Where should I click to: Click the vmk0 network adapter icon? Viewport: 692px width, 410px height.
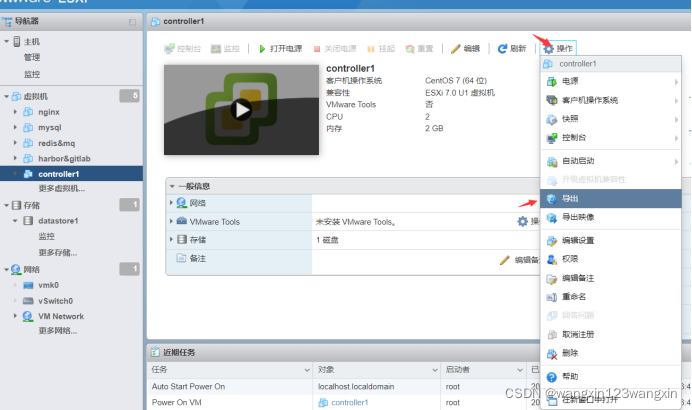click(28, 285)
